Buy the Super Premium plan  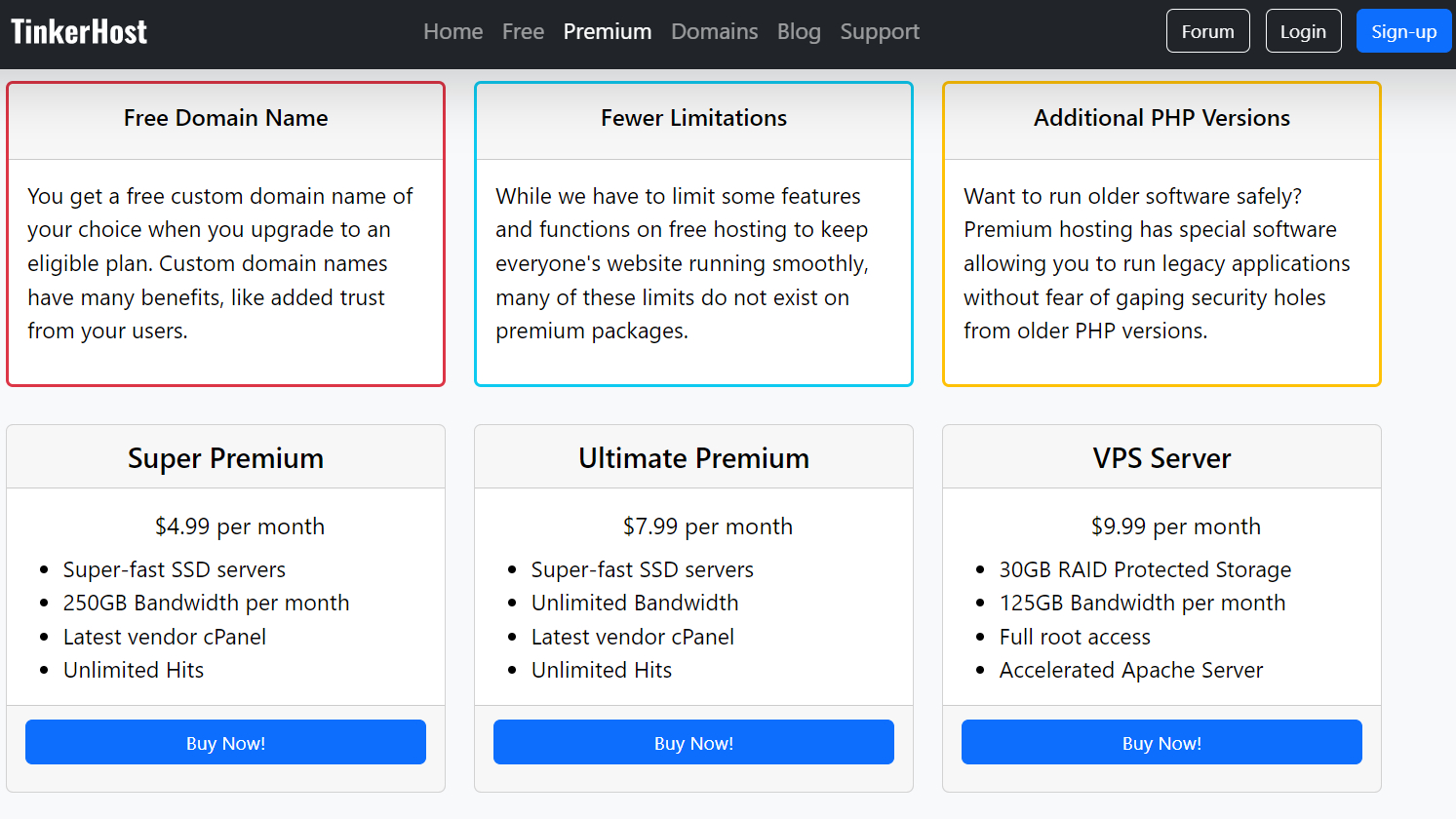coord(225,742)
